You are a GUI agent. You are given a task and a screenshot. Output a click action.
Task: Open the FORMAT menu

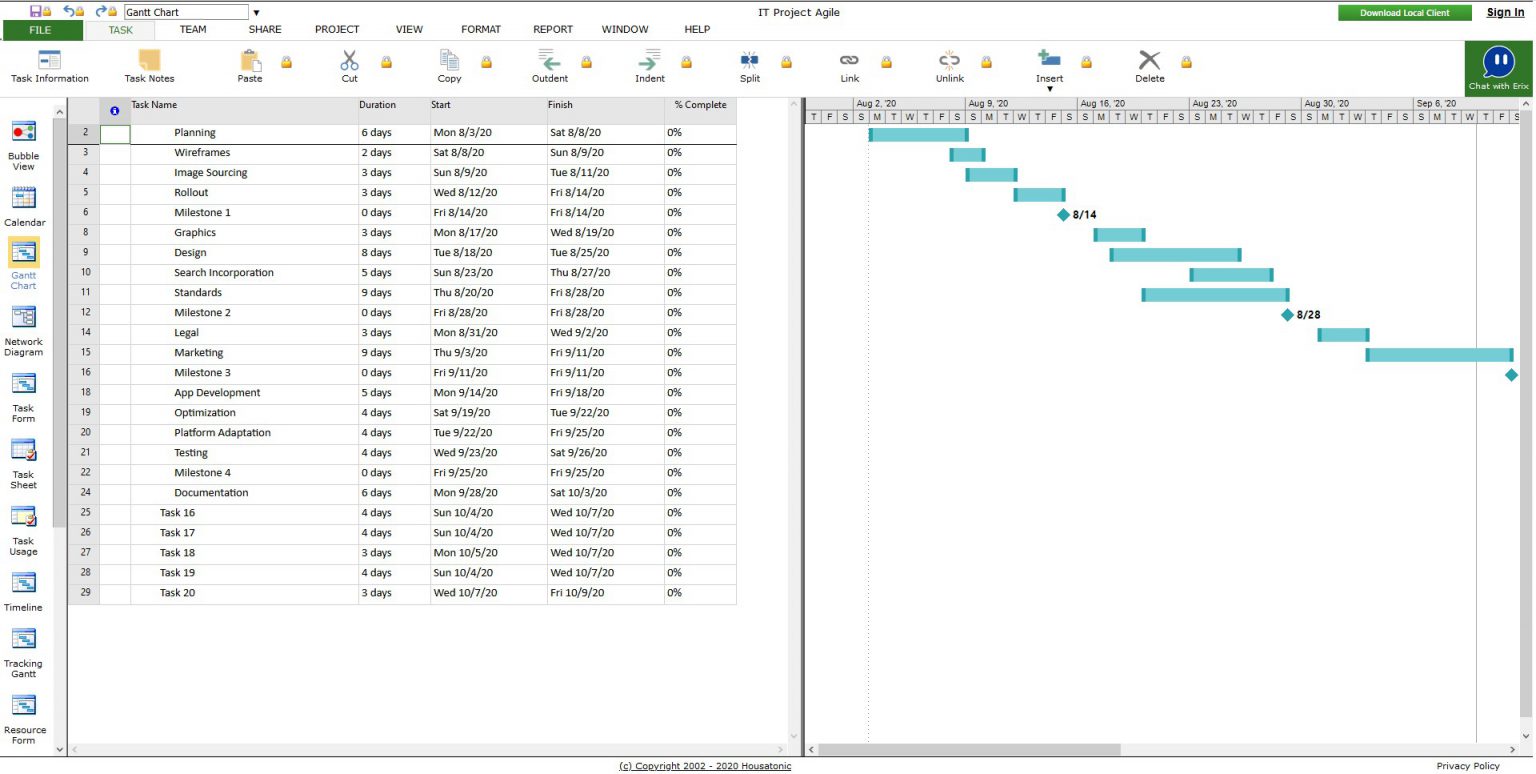[481, 29]
